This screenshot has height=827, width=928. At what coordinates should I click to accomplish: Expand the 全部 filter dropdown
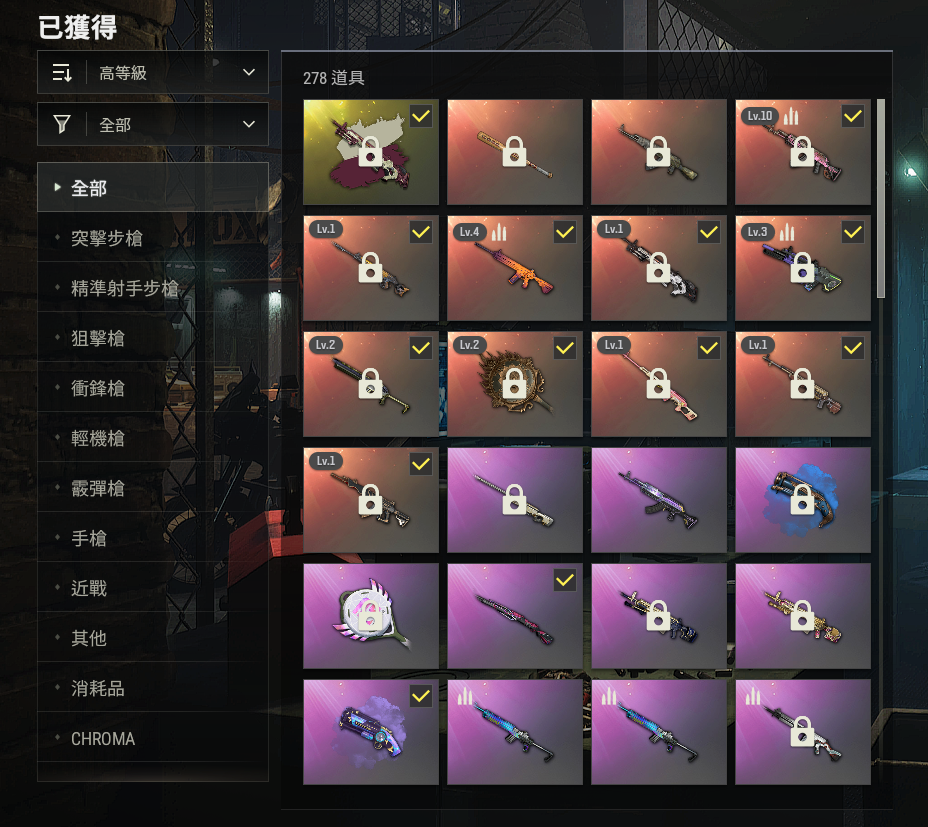click(153, 124)
